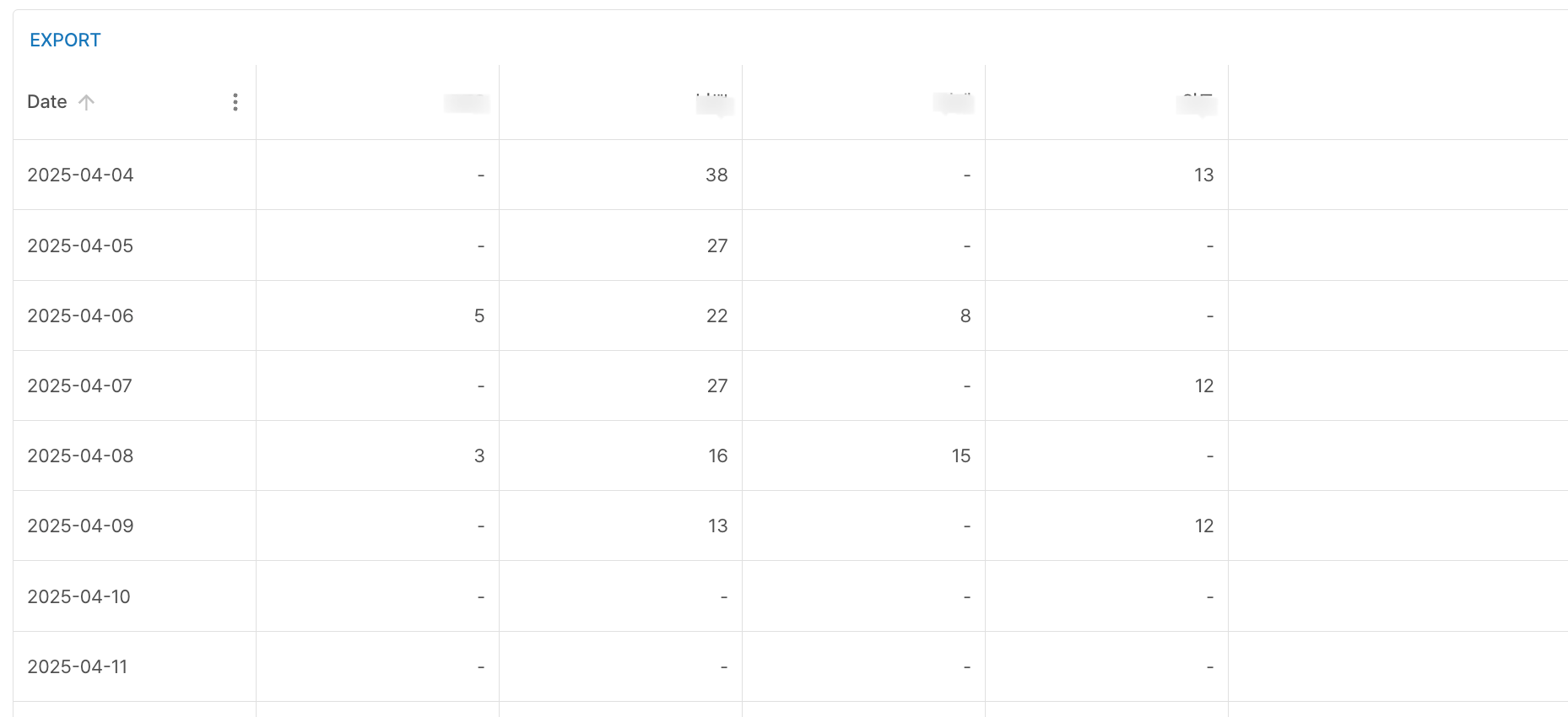
Task: Toggle the sort arrow beside Date
Action: tap(86, 102)
